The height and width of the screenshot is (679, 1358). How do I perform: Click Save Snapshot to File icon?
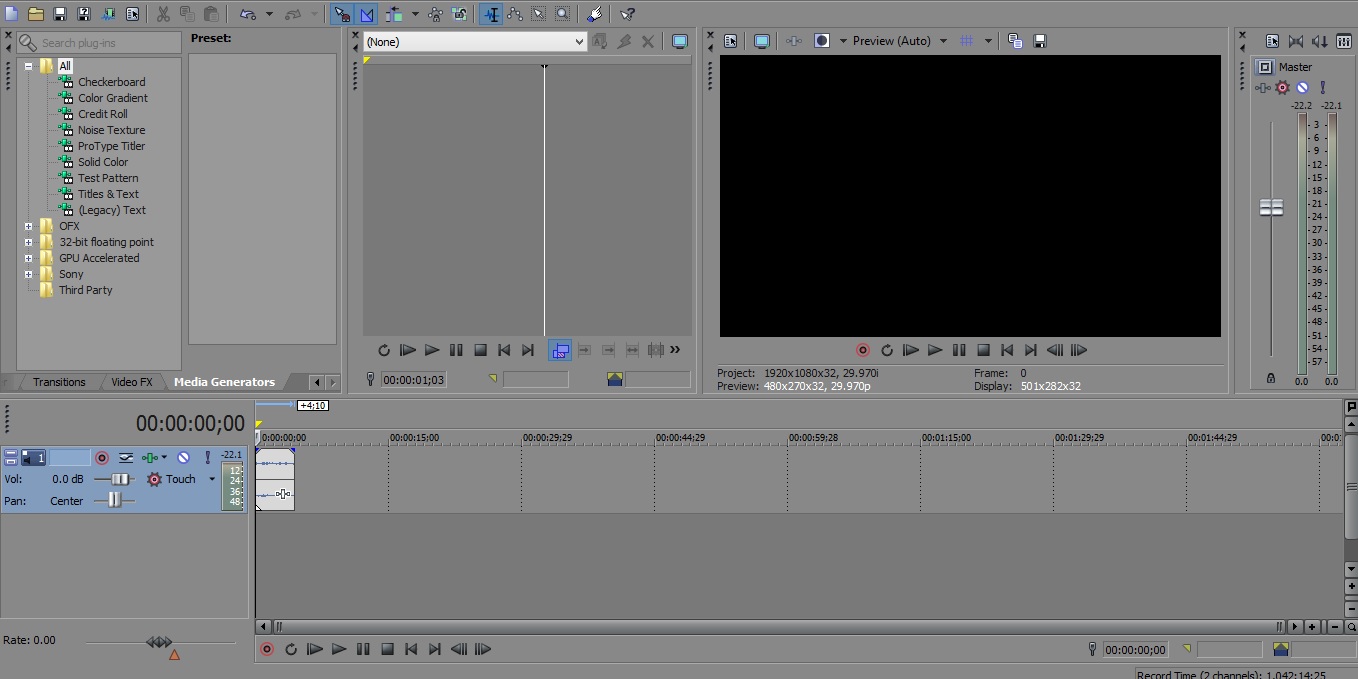click(1040, 41)
